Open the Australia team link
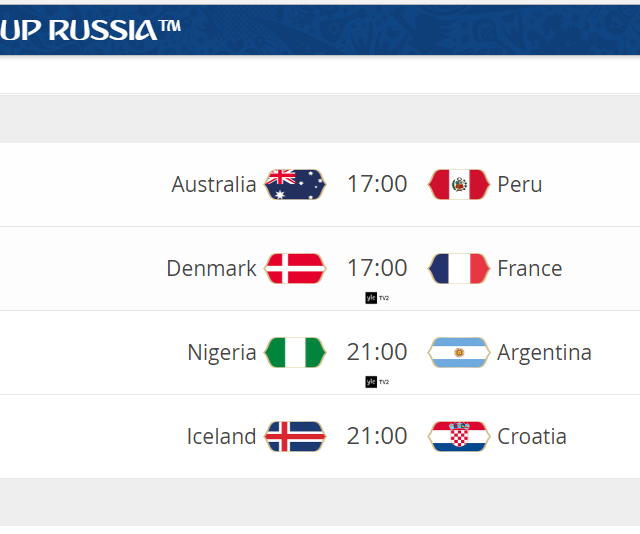The width and height of the screenshot is (640, 534). click(214, 184)
